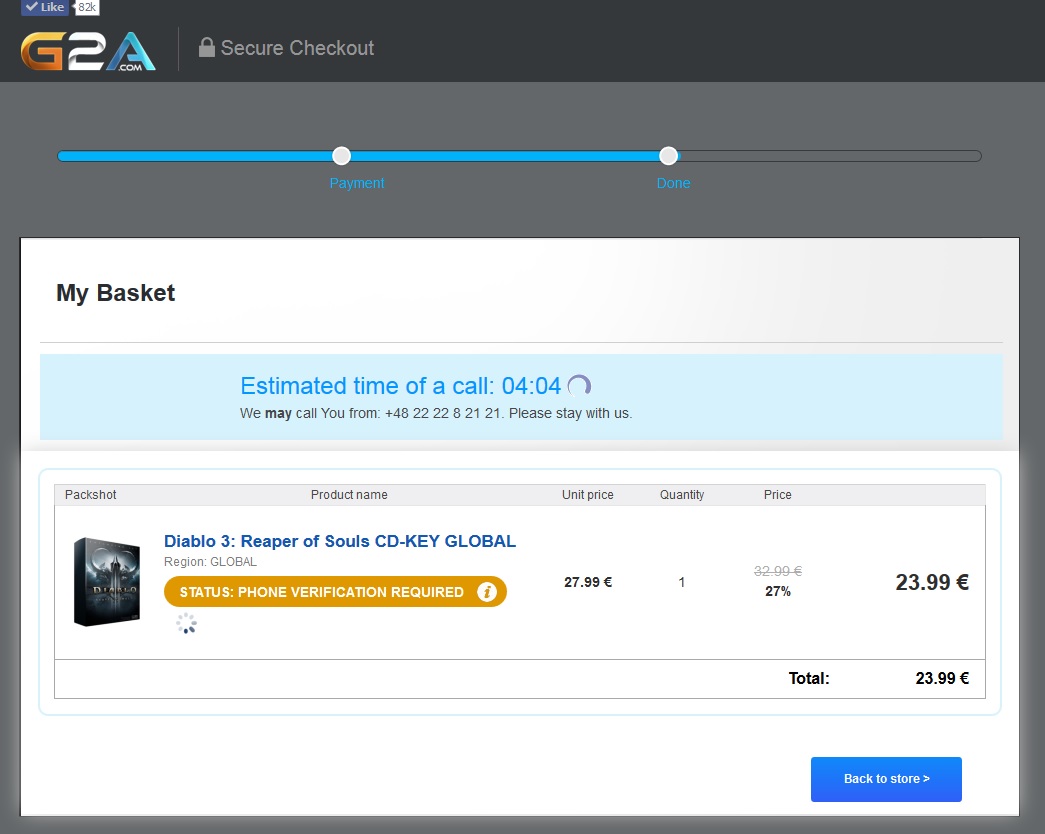Click the info icon on status badge
This screenshot has height=834, width=1045.
pyautogui.click(x=487, y=592)
